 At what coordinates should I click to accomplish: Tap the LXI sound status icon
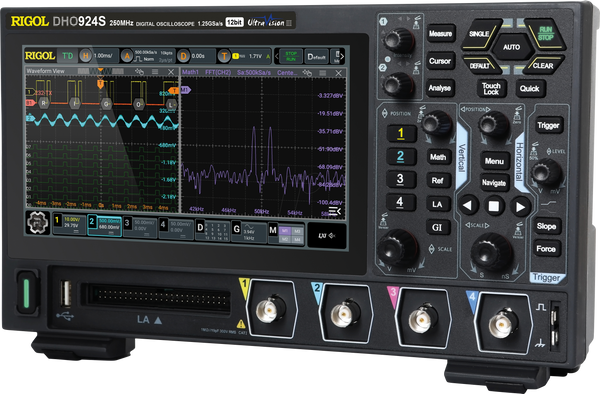click(x=326, y=236)
